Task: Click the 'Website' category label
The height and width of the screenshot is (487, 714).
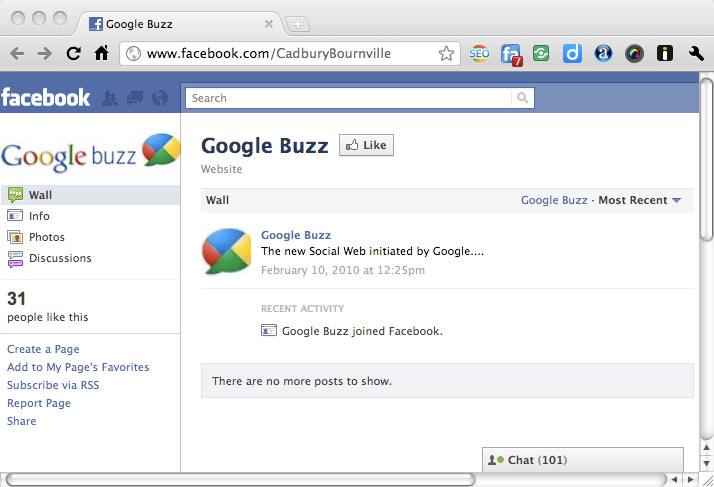Action: pos(221,169)
